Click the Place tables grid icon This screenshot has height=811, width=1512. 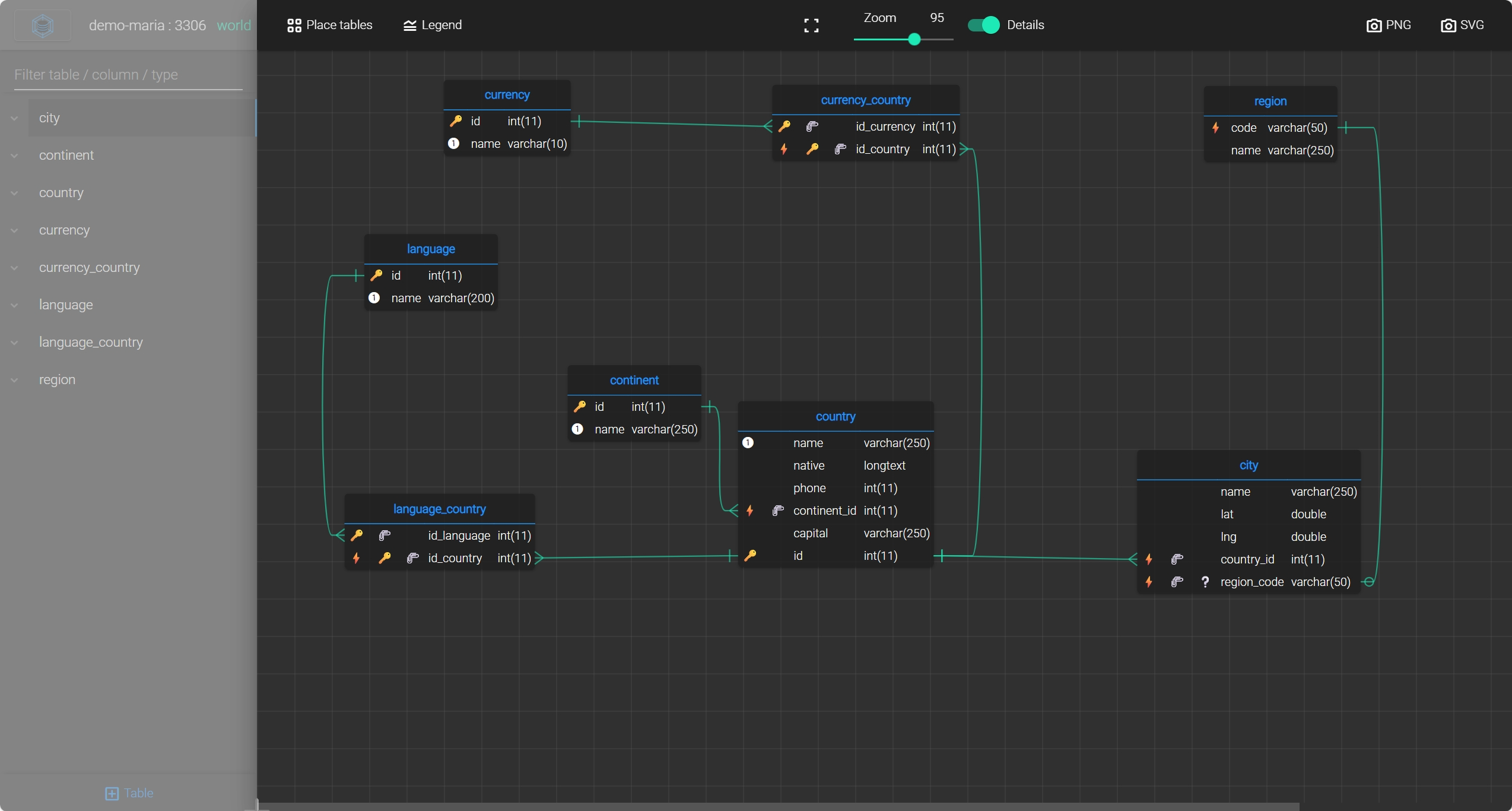tap(294, 26)
